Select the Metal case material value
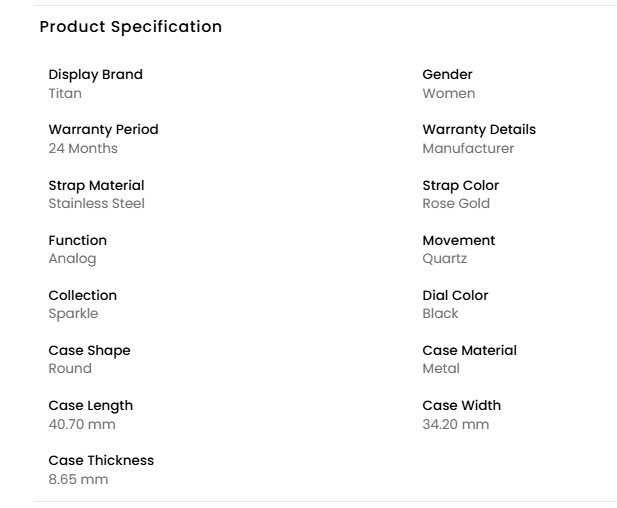The height and width of the screenshot is (508, 617). (x=441, y=368)
